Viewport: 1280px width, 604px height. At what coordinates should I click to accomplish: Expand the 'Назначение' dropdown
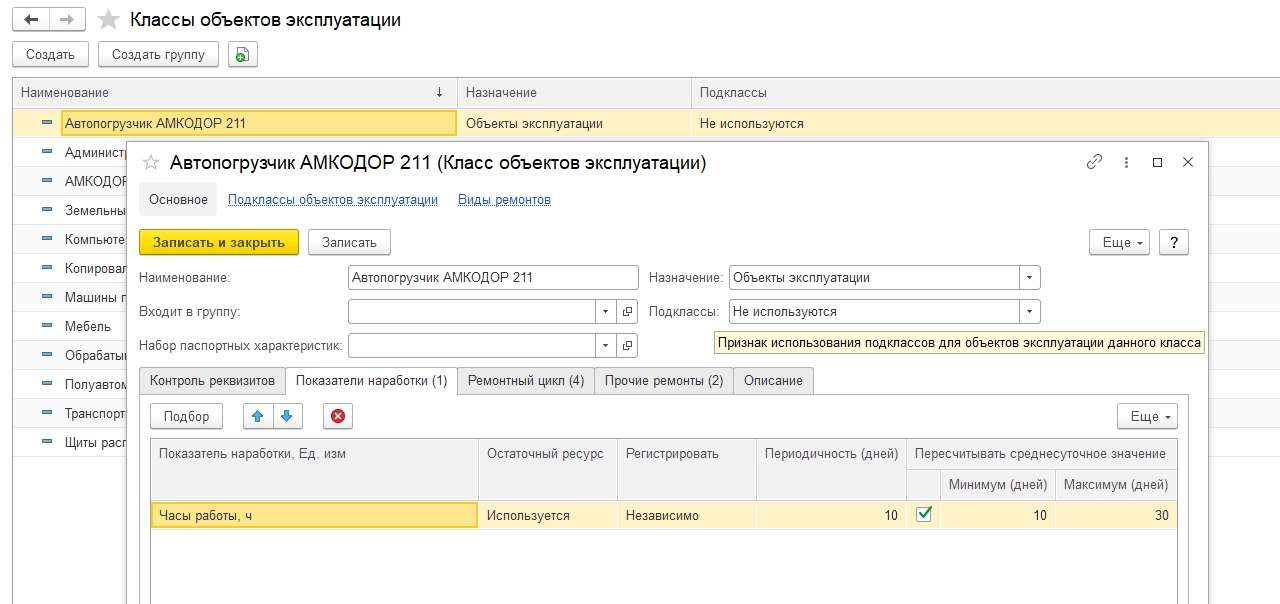coord(1030,277)
